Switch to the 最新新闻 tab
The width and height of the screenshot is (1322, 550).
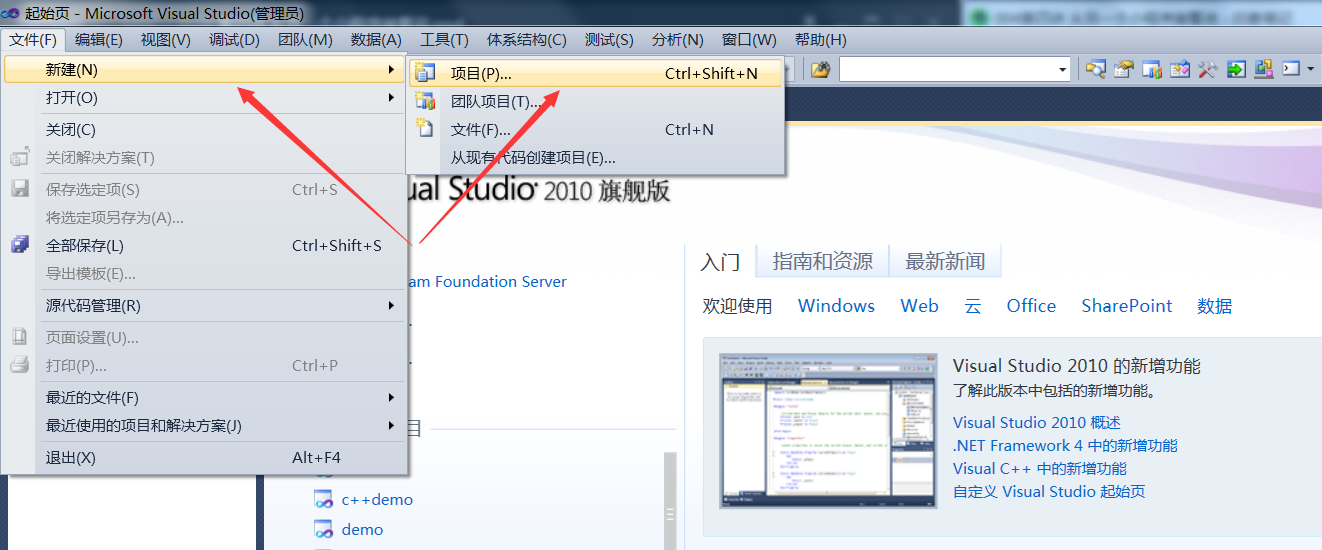[945, 261]
